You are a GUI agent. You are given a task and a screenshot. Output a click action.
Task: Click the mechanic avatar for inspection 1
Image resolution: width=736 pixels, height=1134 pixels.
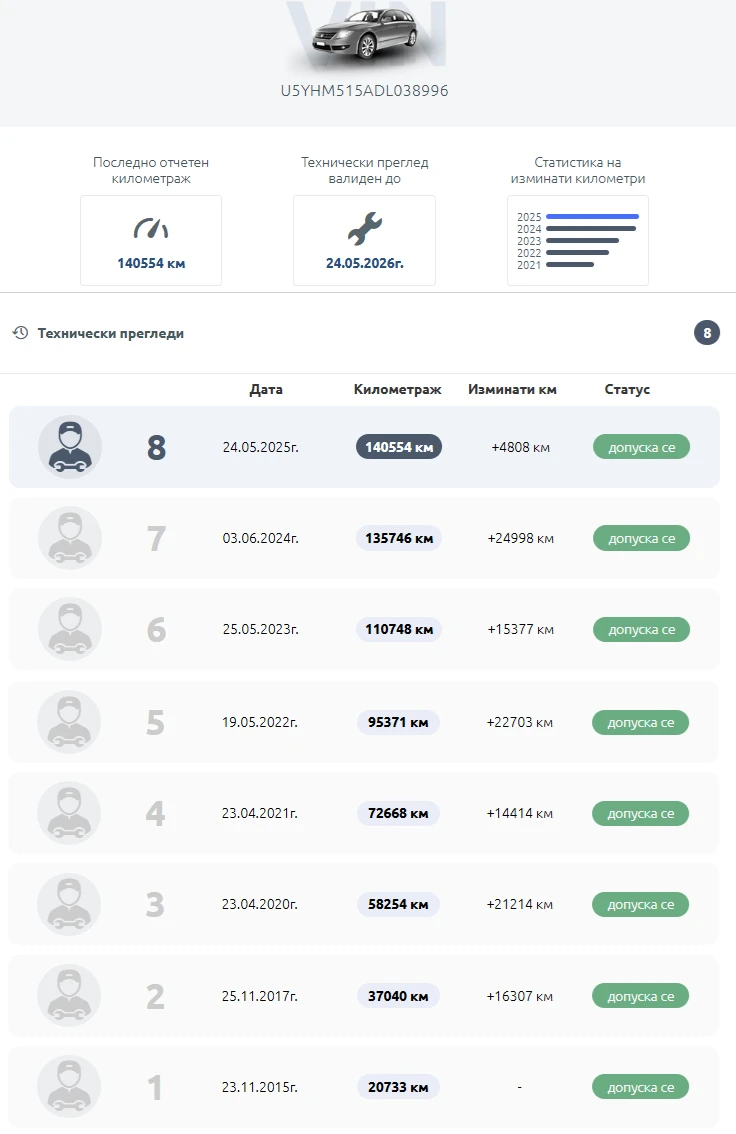(70, 1086)
